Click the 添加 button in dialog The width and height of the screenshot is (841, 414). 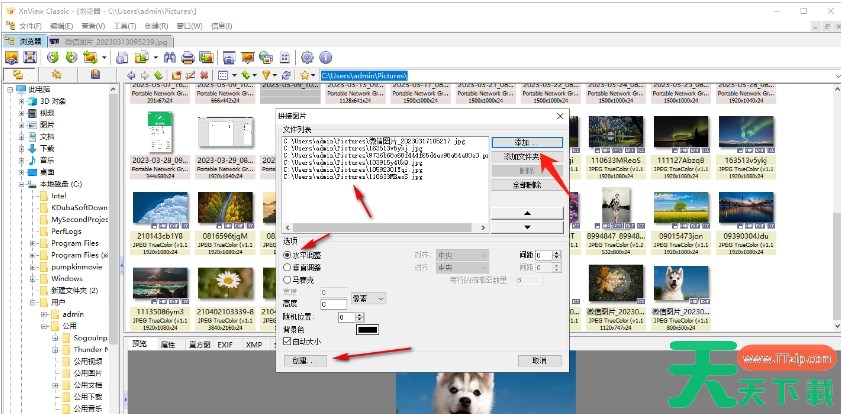tap(520, 143)
